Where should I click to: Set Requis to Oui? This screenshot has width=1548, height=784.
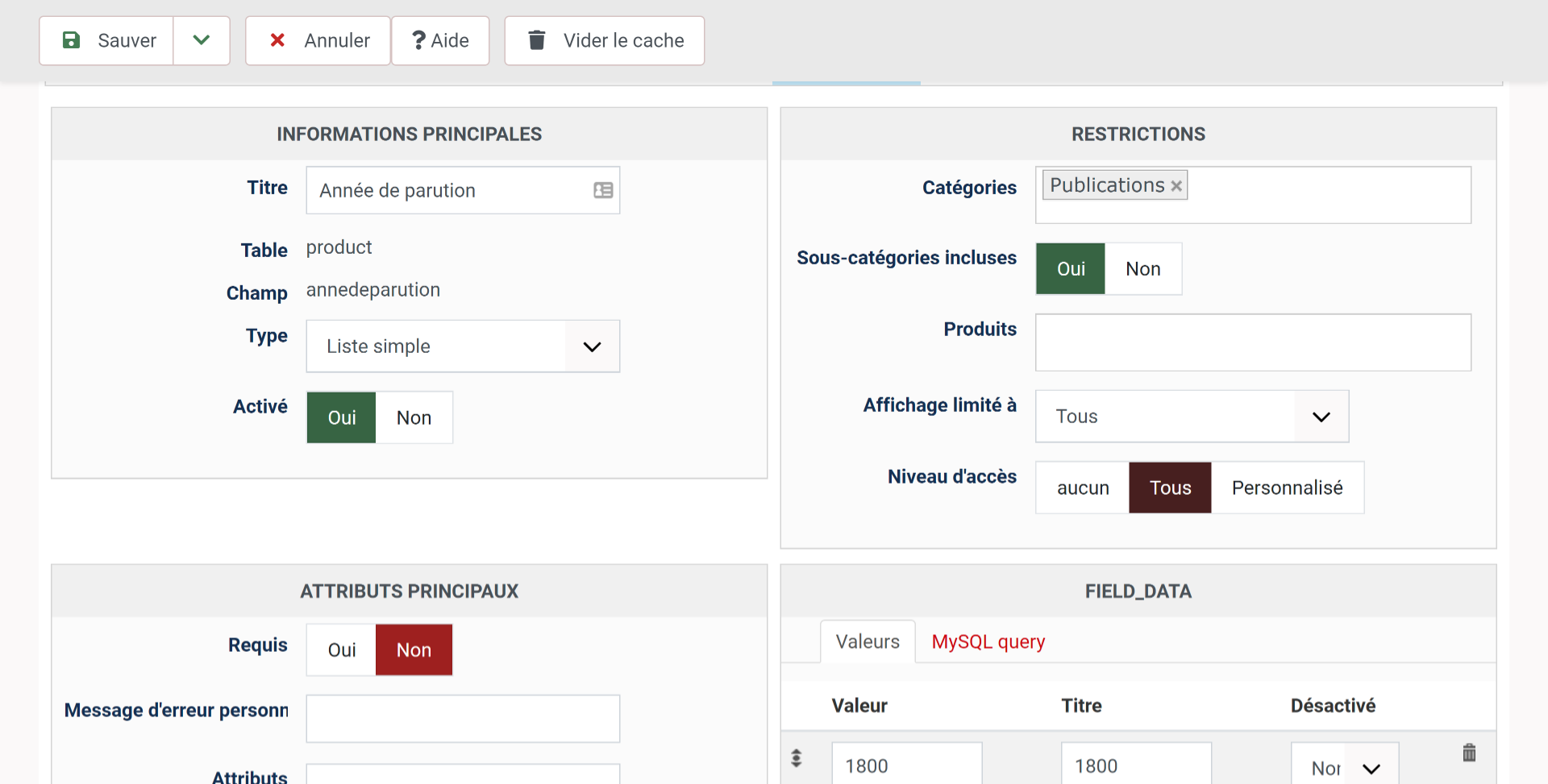[x=342, y=650]
